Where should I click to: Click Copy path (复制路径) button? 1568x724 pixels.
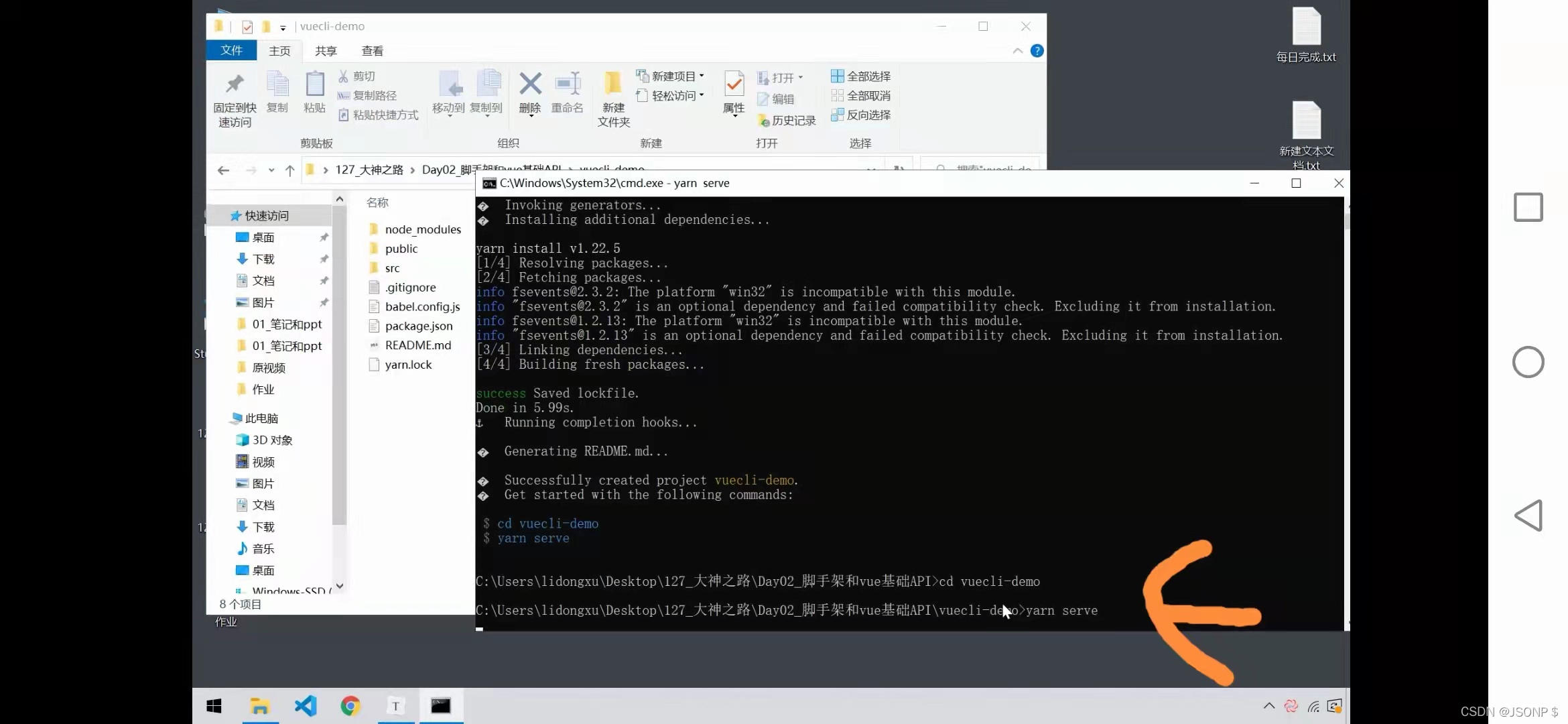click(x=367, y=96)
